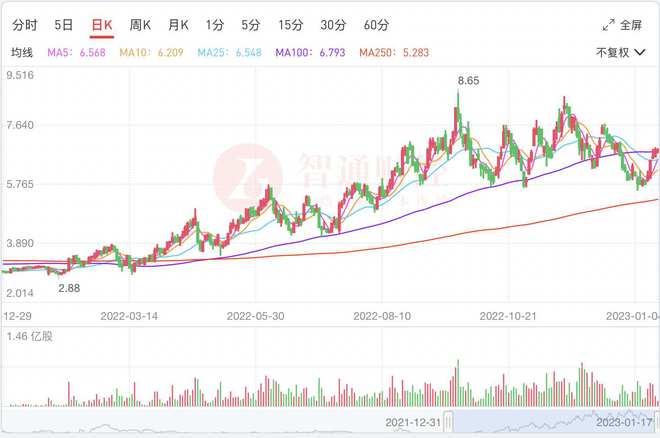Click the MA10: 6.209 indicator
The image size is (660, 438).
pos(152,53)
